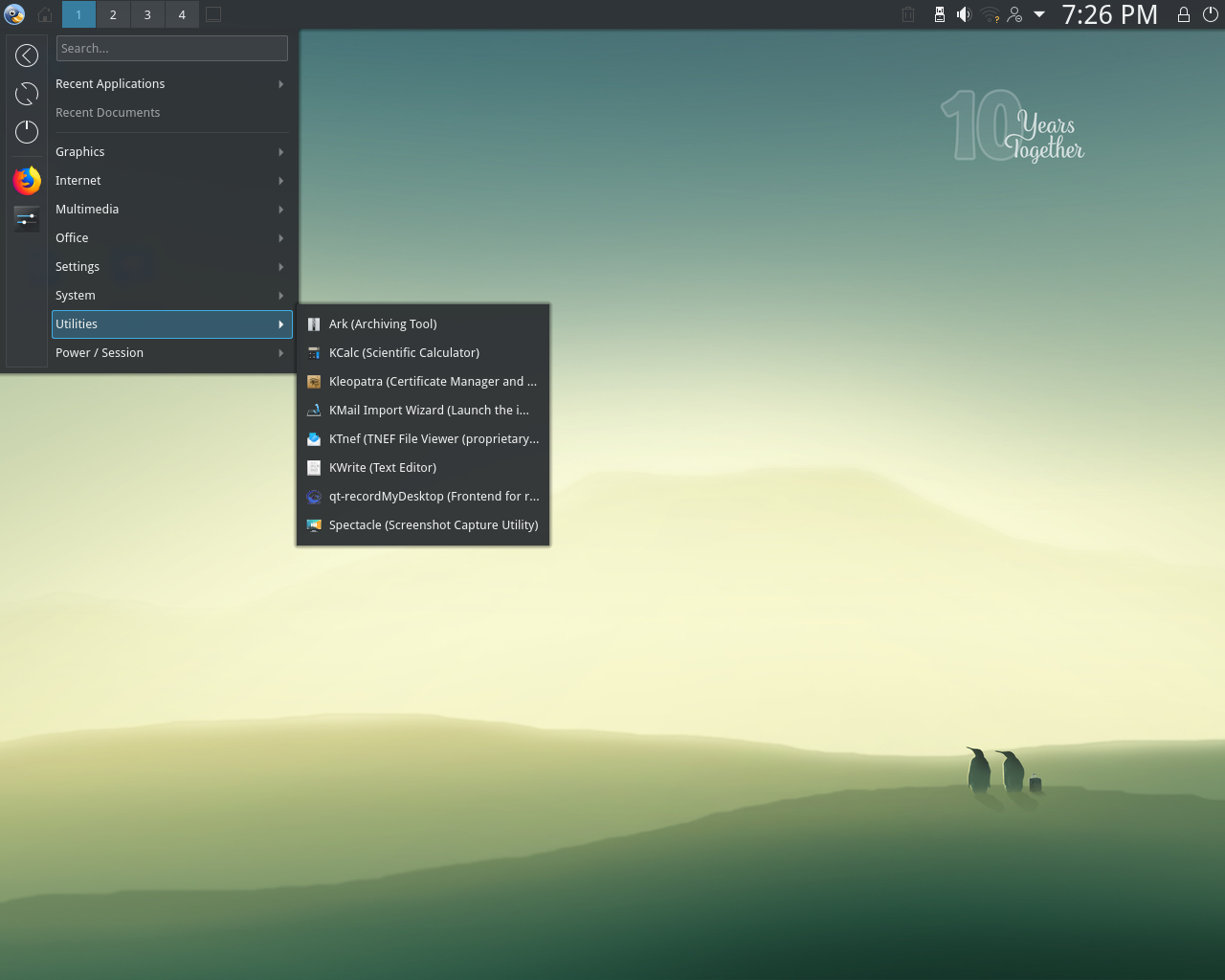Viewport: 1225px width, 980px height.
Task: Open System Settings from the sidebar sliders icon
Action: pos(27,218)
